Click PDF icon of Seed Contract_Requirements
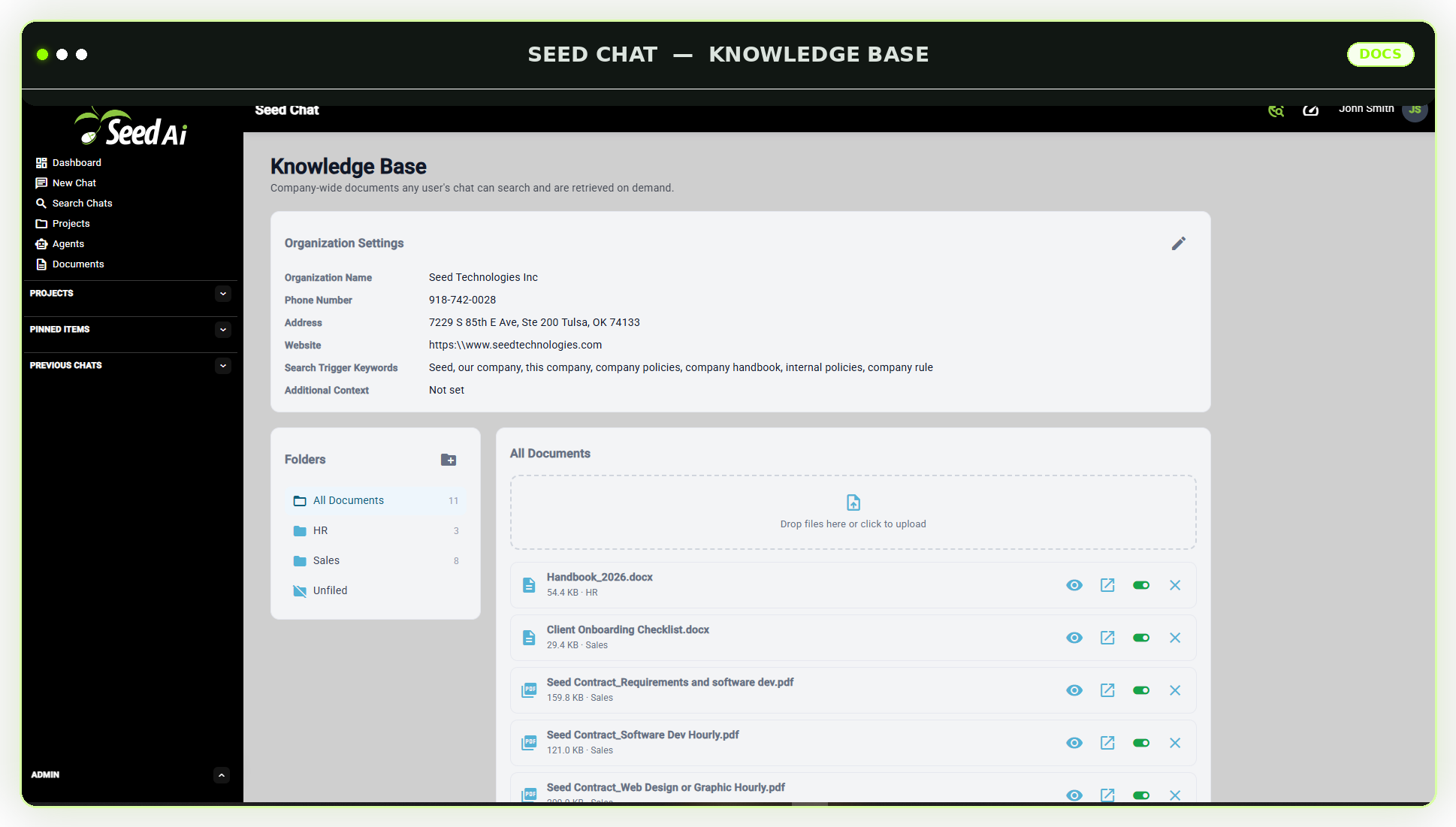Viewport: 1456px width, 827px height. [529, 690]
